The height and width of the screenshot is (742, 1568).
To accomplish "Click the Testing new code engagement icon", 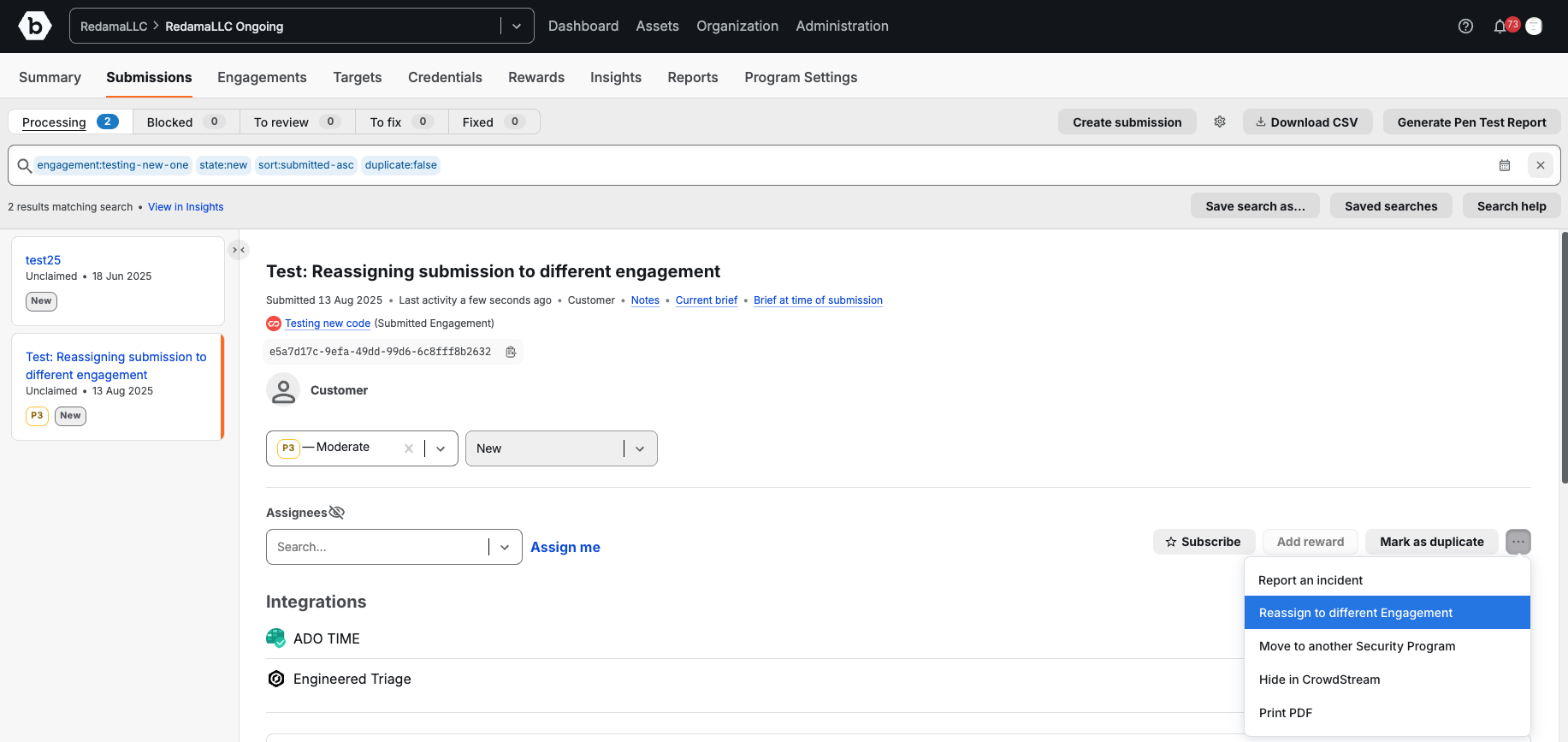I will 274,324.
